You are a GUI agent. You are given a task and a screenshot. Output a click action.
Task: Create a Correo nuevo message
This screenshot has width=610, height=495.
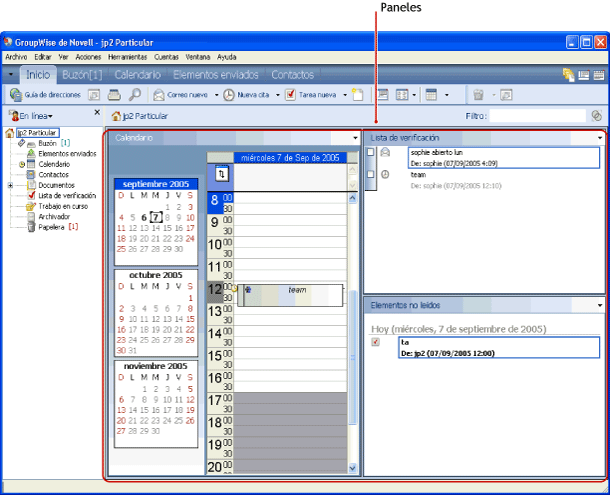click(180, 95)
